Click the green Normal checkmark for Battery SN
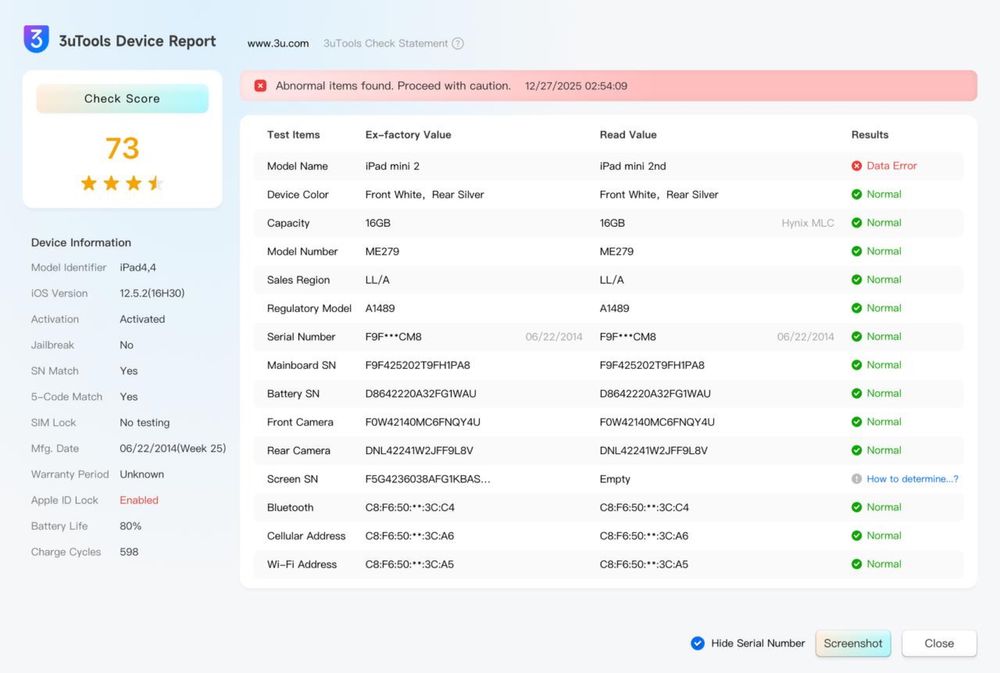This screenshot has height=673, width=1000. tap(856, 393)
